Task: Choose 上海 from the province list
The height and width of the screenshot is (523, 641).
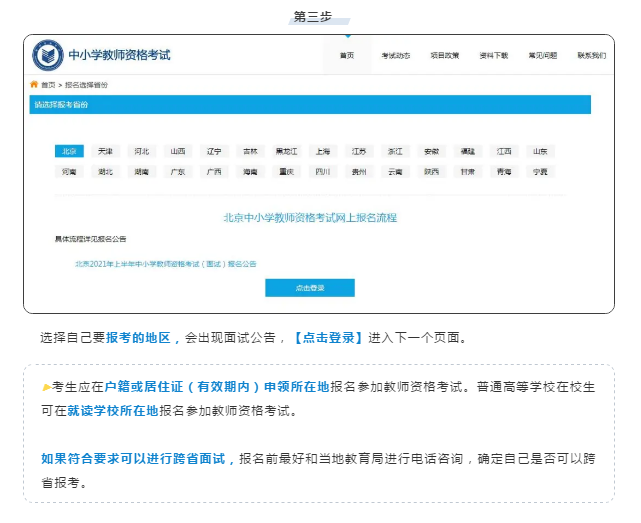Action: click(x=322, y=151)
